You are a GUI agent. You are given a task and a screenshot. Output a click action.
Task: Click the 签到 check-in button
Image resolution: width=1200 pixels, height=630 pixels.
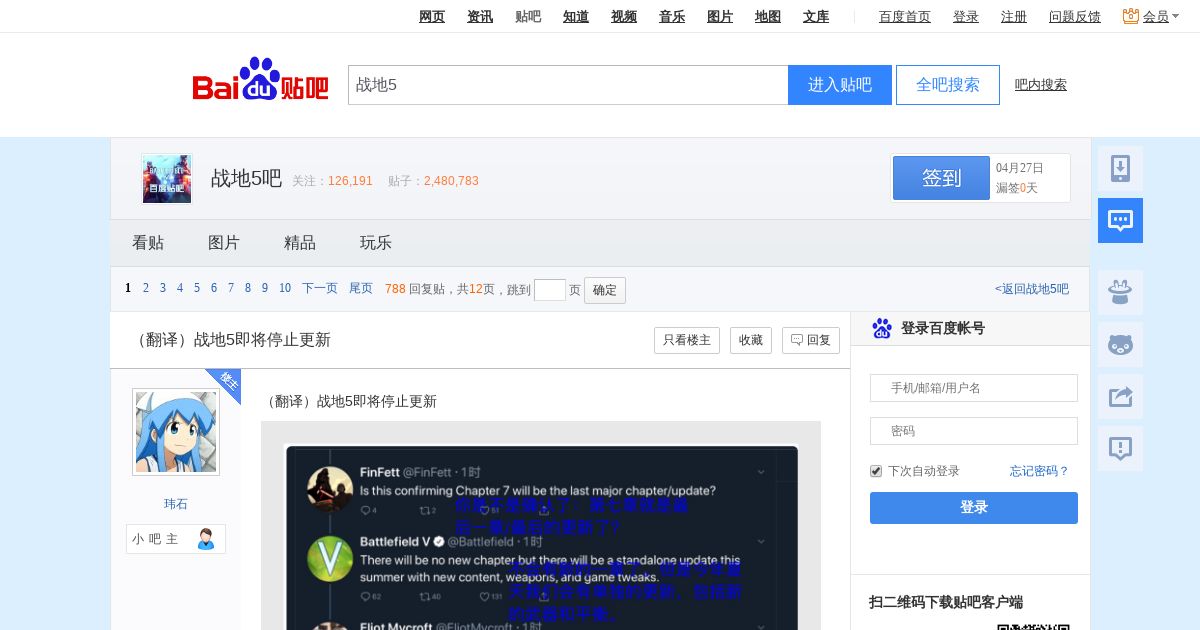tap(941, 178)
